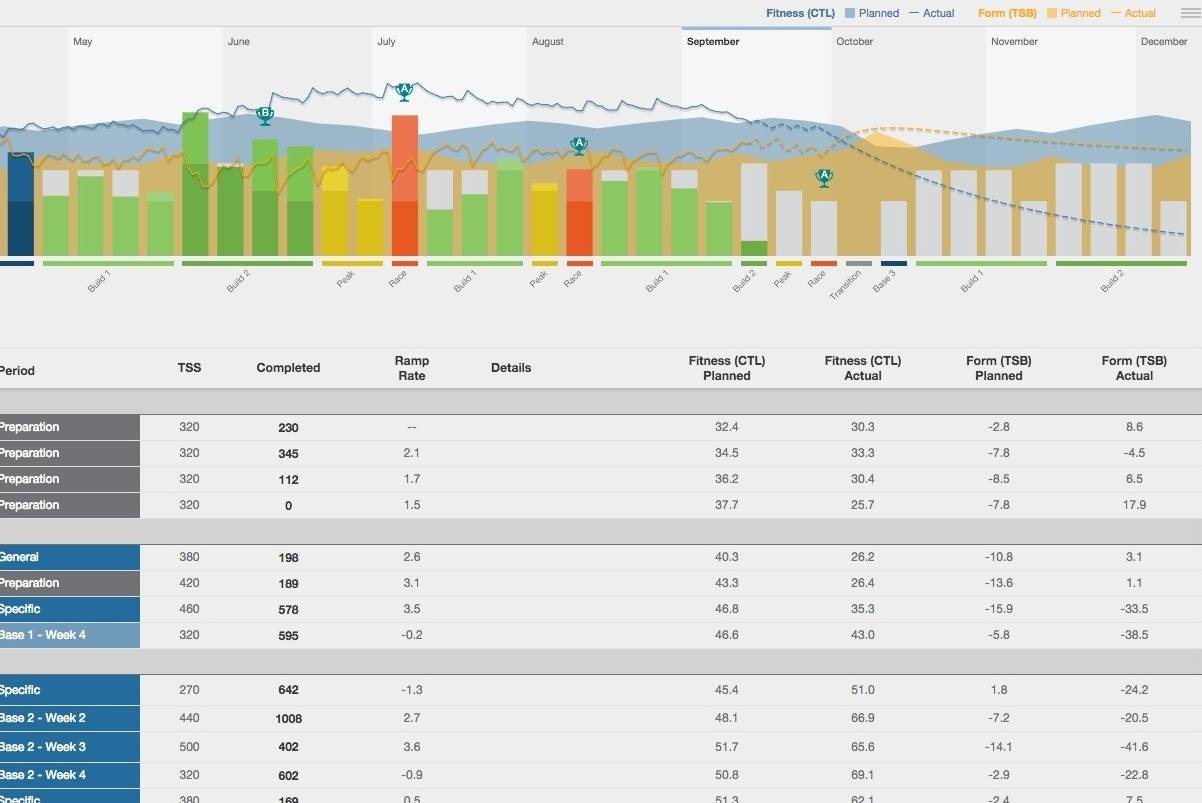Toggle Fitness (CTL) Actual line in legend
This screenshot has width=1202, height=803.
930,14
